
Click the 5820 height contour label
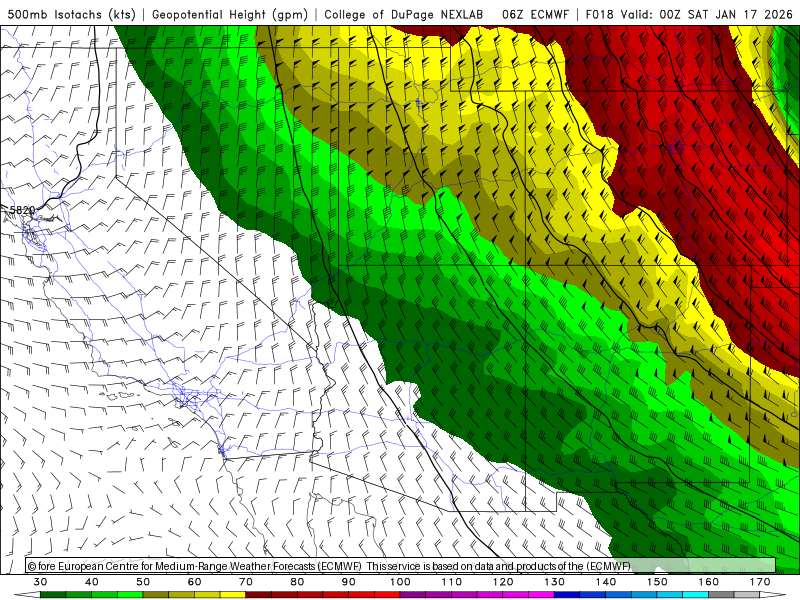22,210
